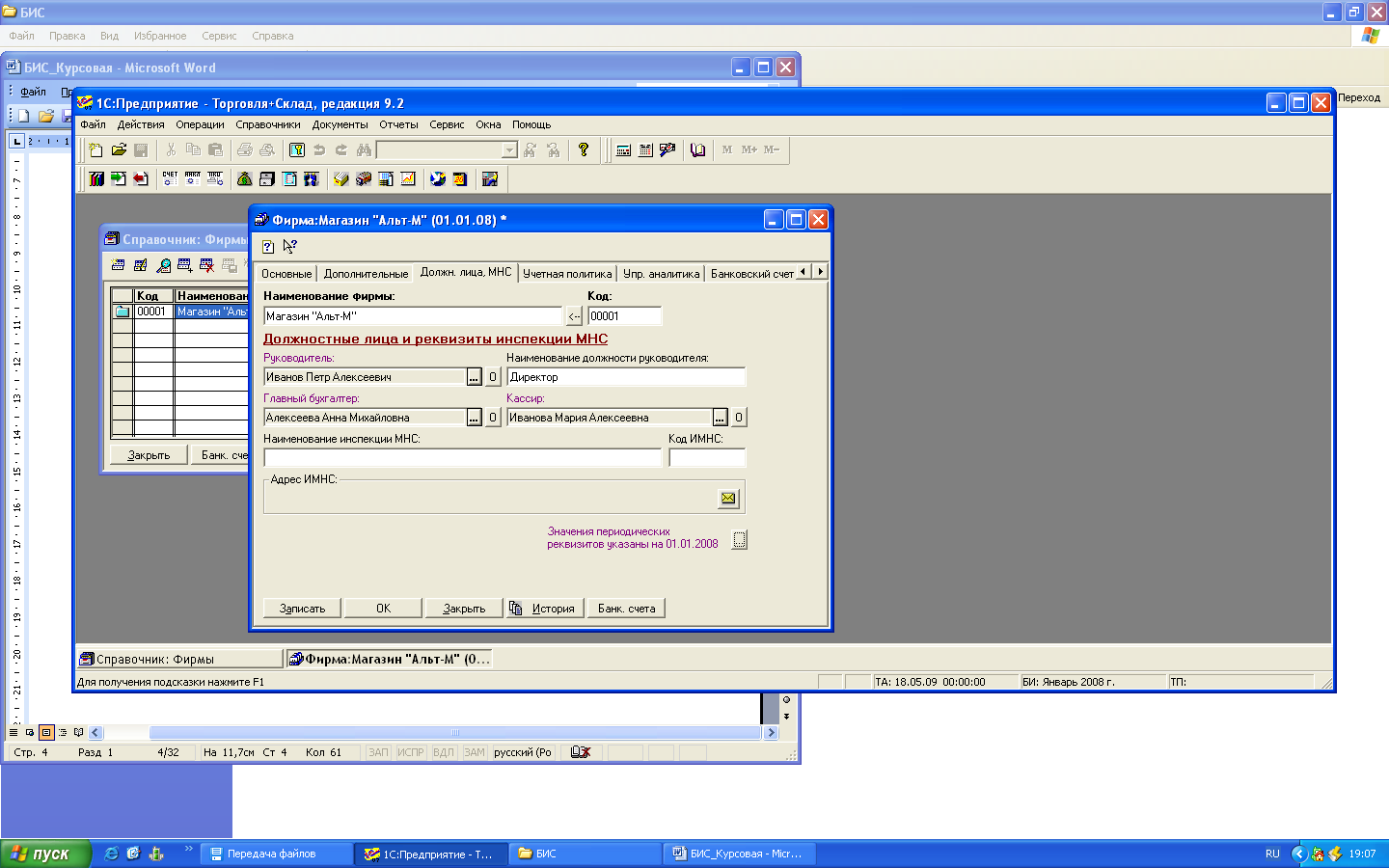
Task: Open the Документы menu in 1C
Action: click(340, 124)
